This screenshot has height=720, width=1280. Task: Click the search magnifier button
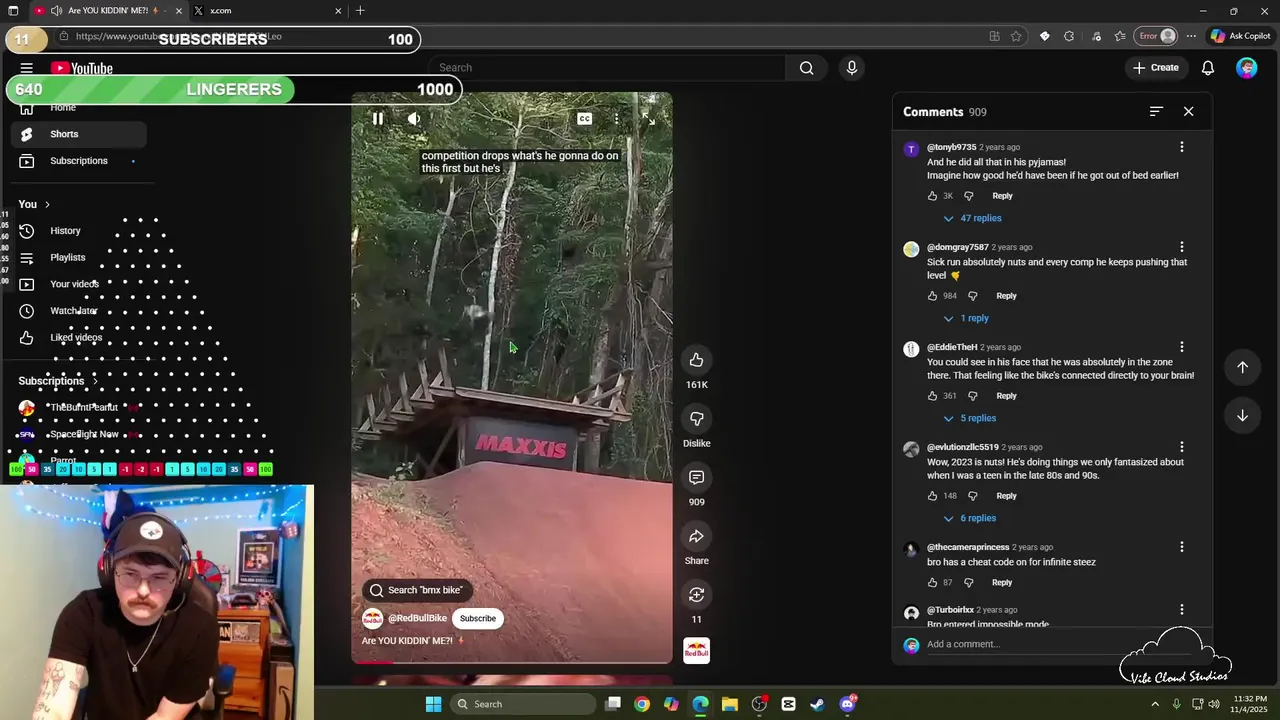coord(807,68)
